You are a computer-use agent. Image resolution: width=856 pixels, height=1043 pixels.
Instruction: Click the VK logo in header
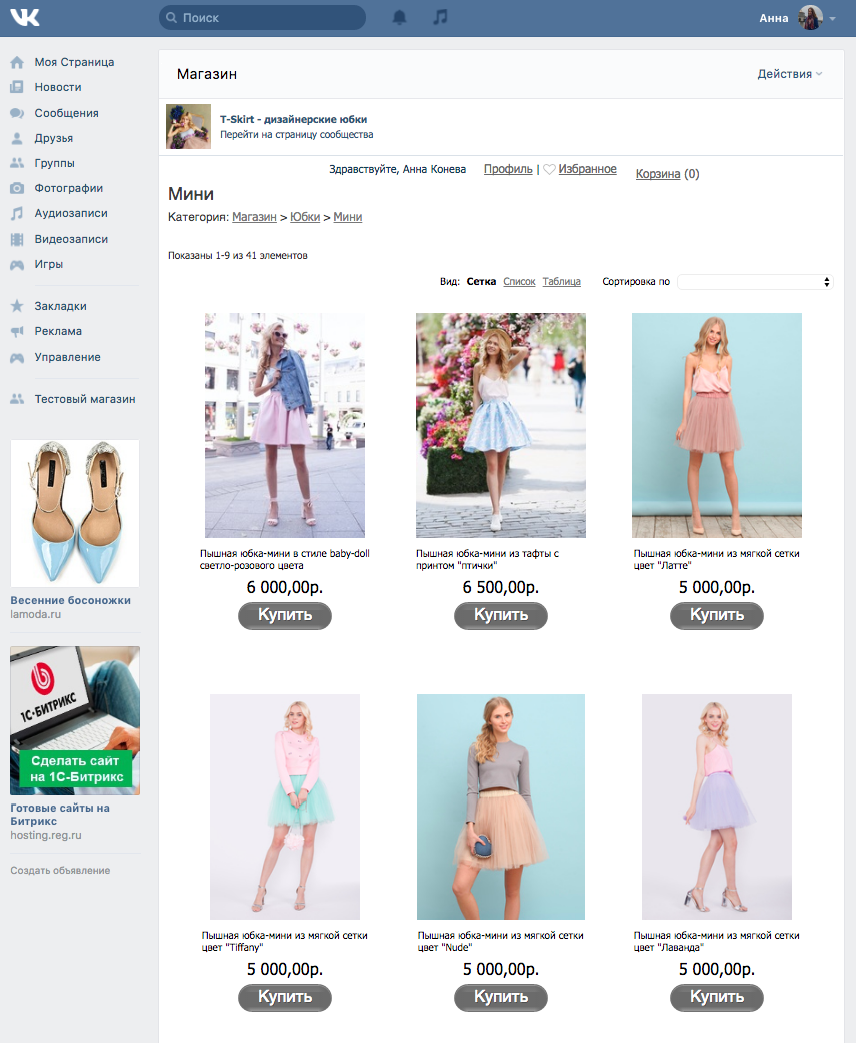pos(25,17)
